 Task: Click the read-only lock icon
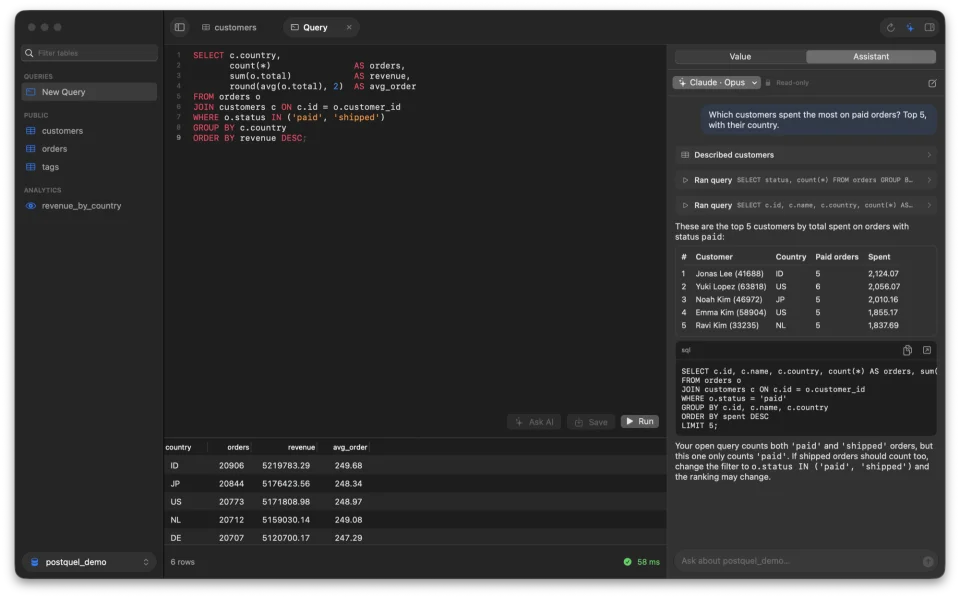coord(768,83)
